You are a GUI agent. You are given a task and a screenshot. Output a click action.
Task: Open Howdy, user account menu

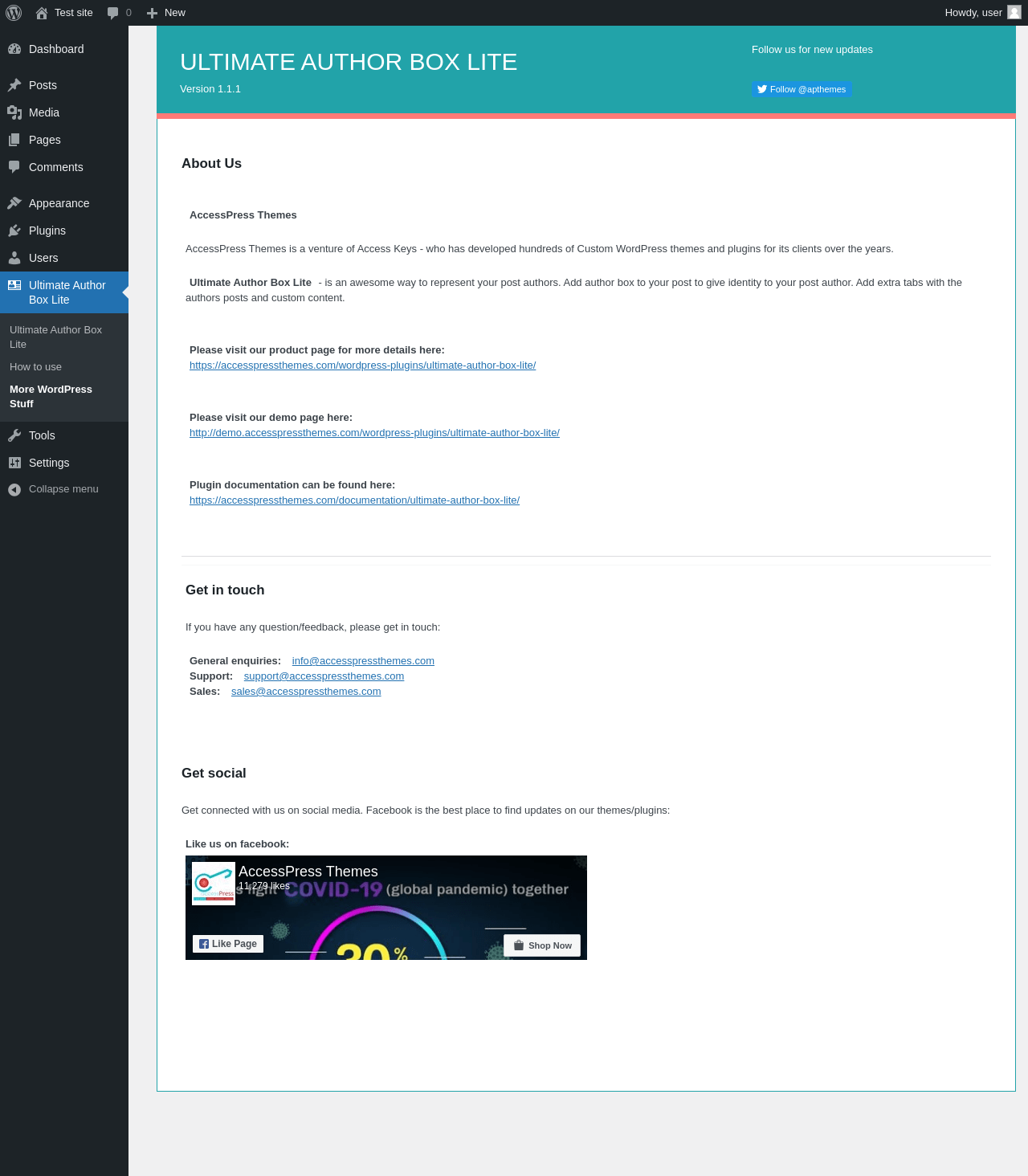(x=983, y=13)
